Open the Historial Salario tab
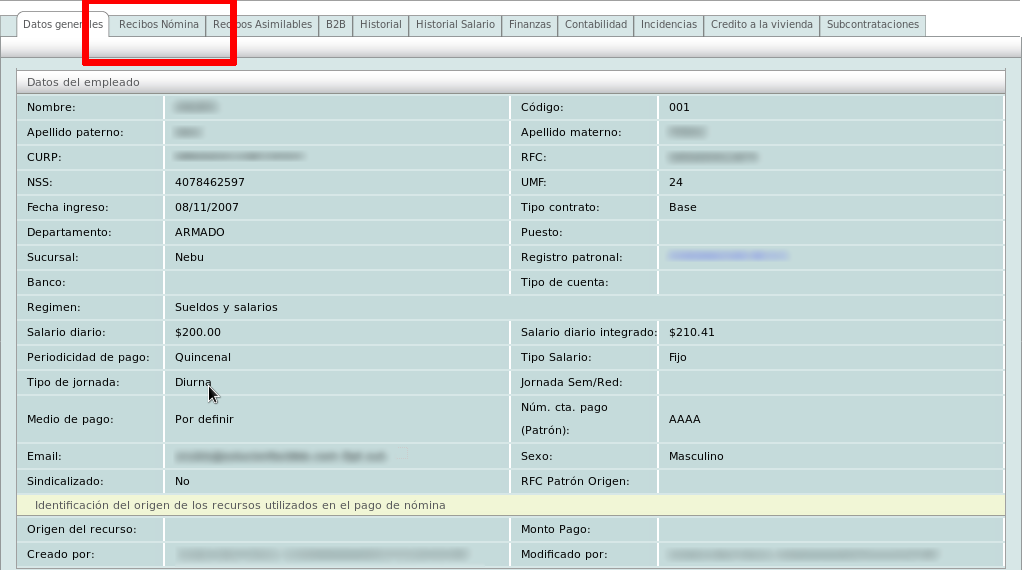Viewport: 1022px width, 570px height. [x=455, y=25]
